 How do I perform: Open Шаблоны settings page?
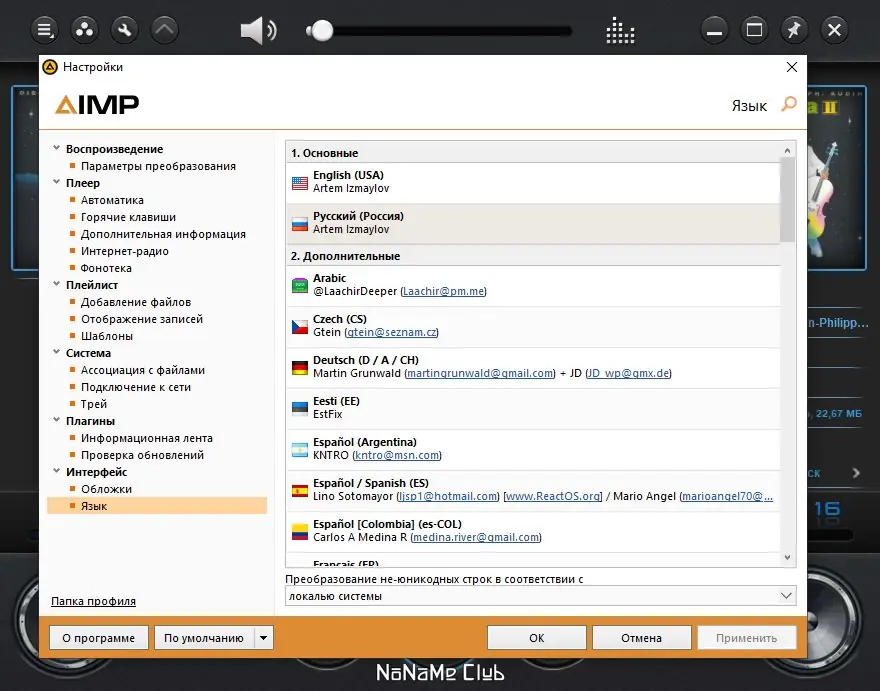pyautogui.click(x=107, y=336)
